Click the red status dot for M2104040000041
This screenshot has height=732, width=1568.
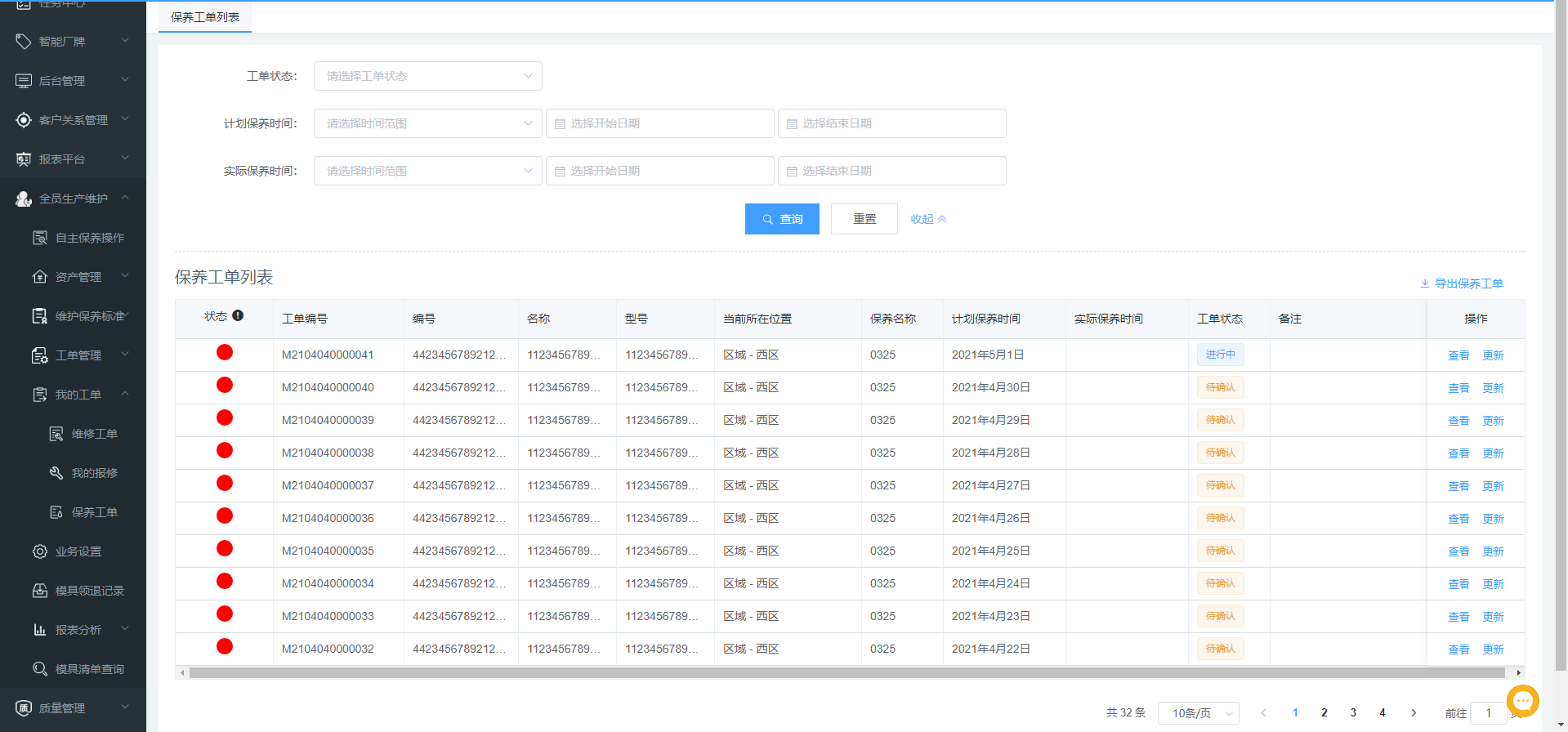(225, 352)
